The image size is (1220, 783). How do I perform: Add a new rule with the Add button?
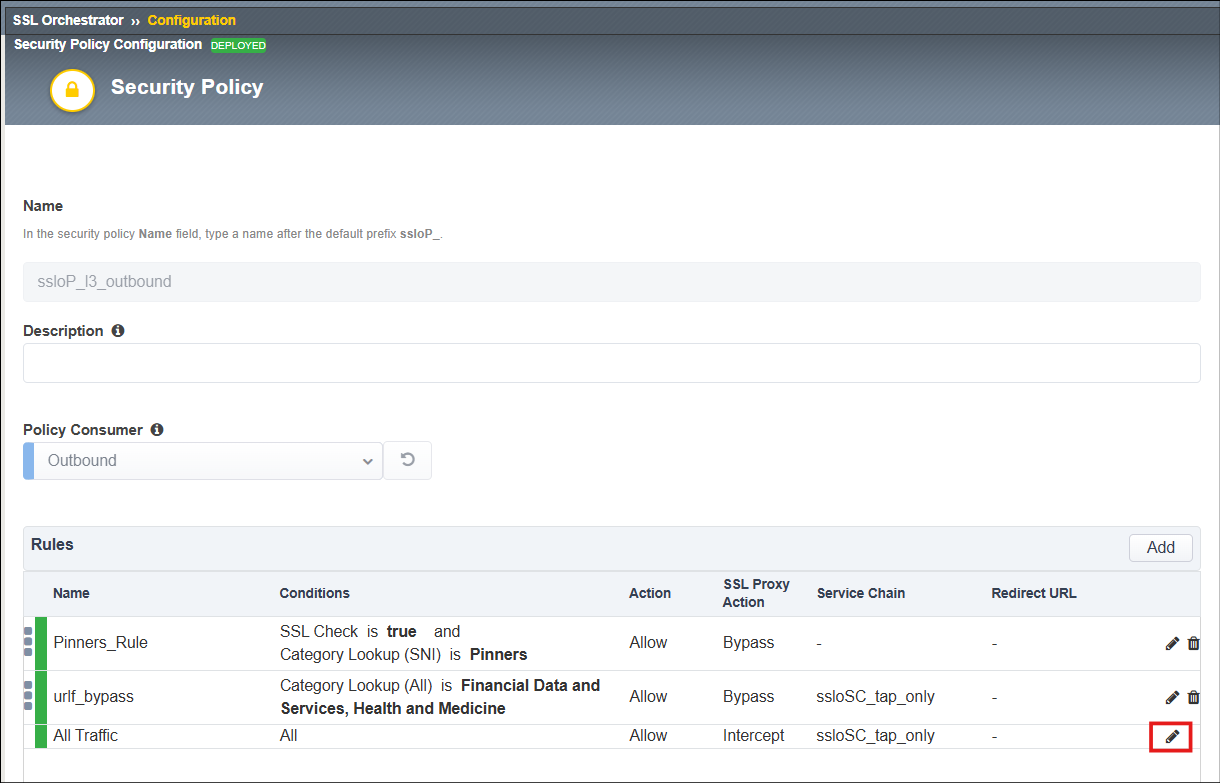coord(1161,547)
